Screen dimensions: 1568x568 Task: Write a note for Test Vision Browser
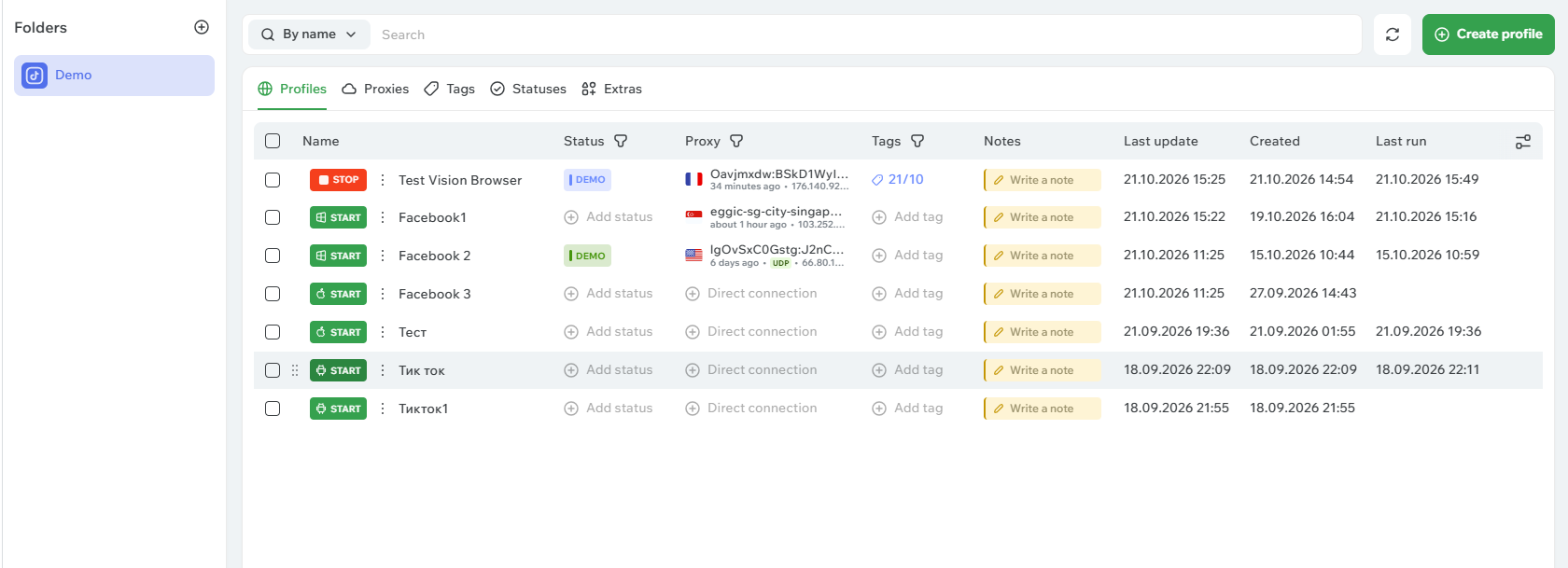click(x=1043, y=180)
